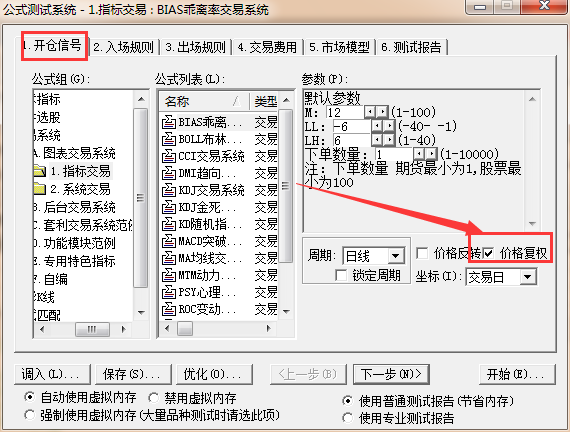Image resolution: width=570 pixels, height=432 pixels.
Task: Select F.自编 tree item
Action: 51,279
